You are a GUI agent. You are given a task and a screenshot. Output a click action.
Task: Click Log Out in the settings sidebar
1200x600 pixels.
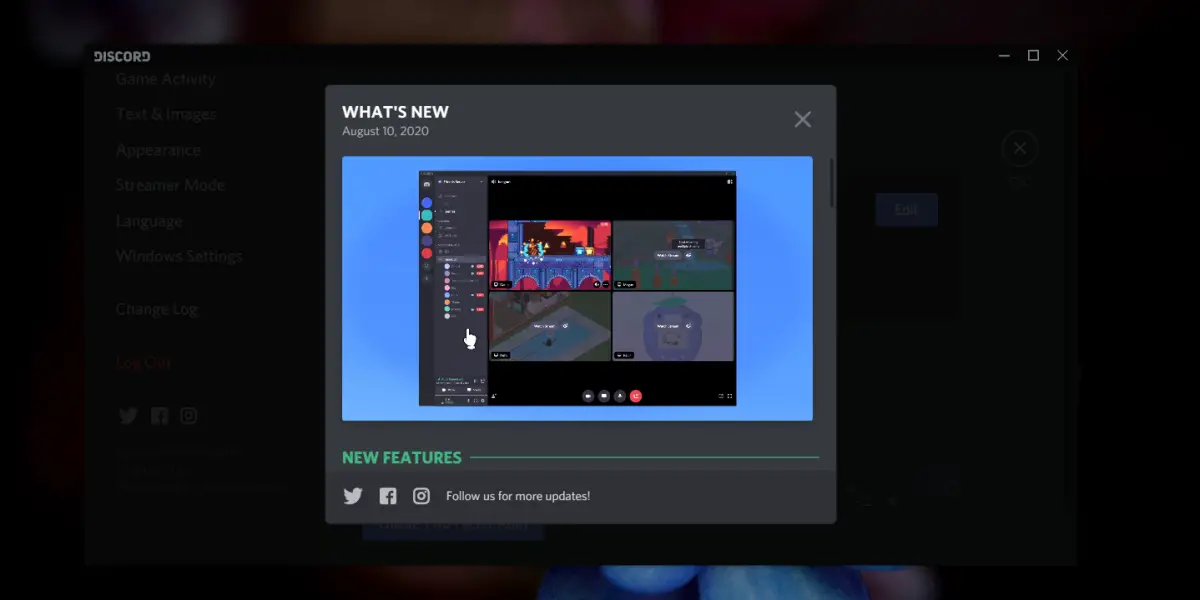click(x=143, y=363)
